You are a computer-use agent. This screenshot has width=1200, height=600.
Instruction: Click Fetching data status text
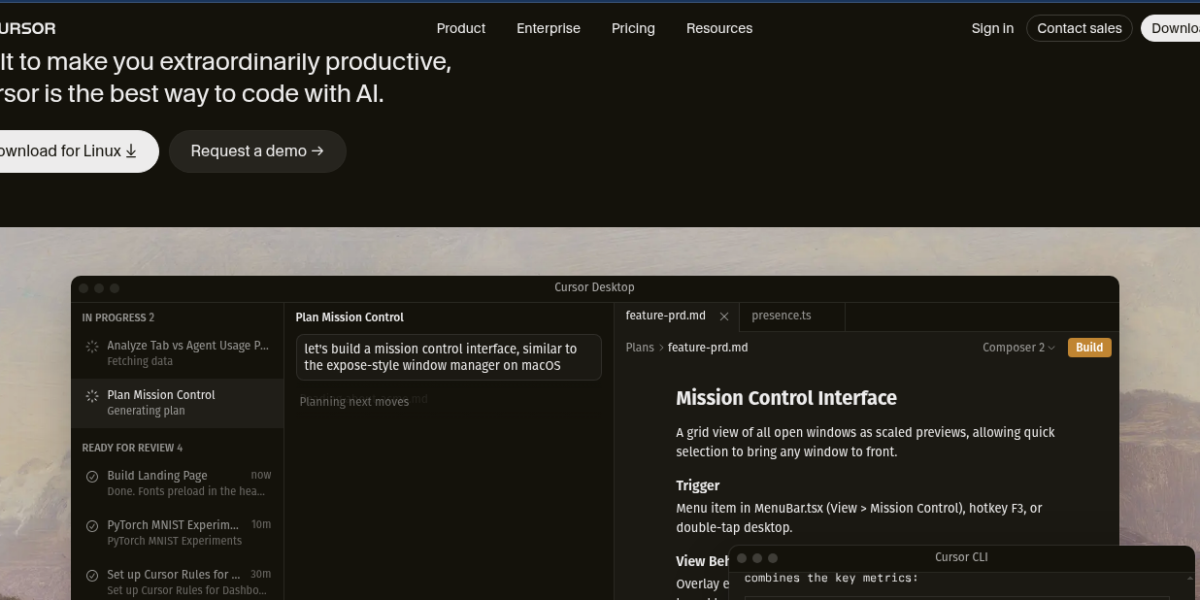point(140,361)
